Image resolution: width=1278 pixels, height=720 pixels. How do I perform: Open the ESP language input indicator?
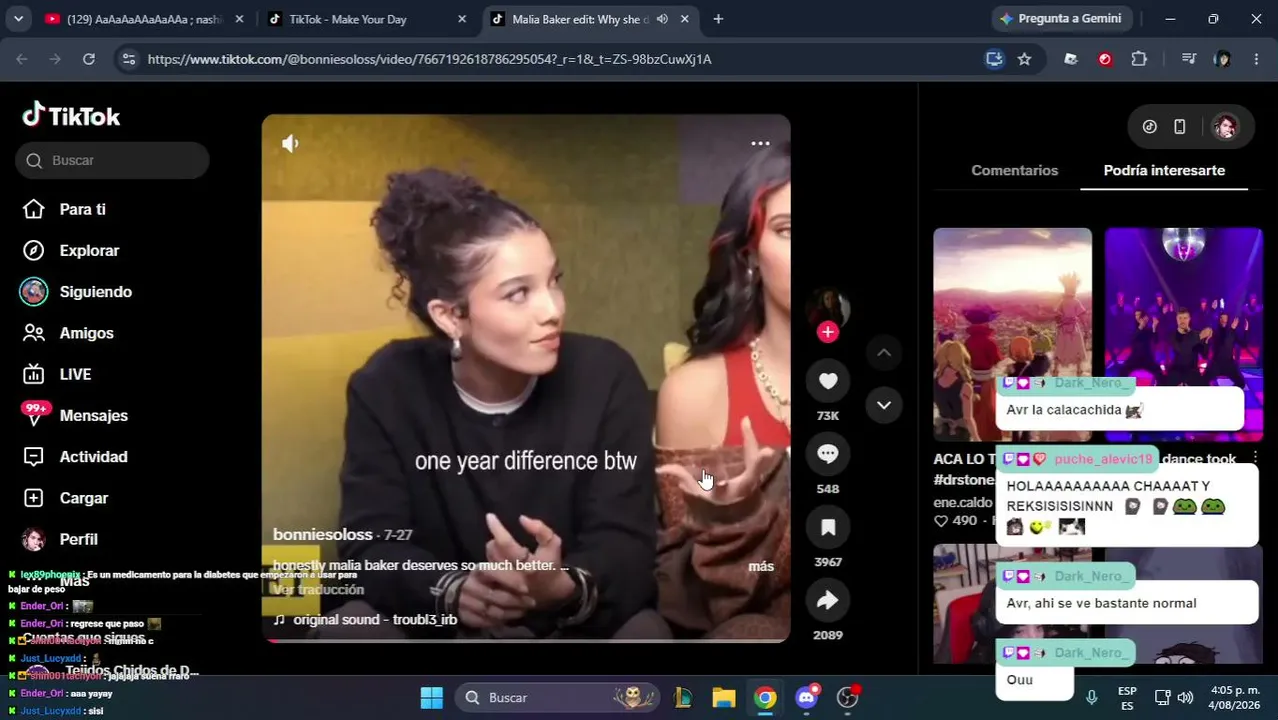coord(1127,697)
